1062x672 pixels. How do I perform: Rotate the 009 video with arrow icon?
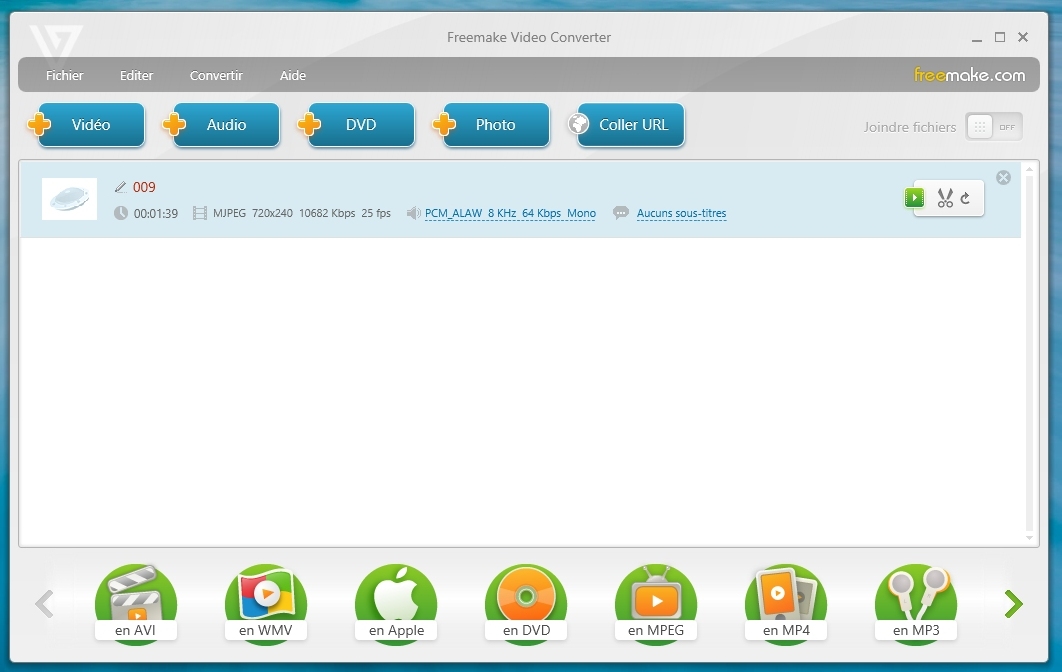965,198
